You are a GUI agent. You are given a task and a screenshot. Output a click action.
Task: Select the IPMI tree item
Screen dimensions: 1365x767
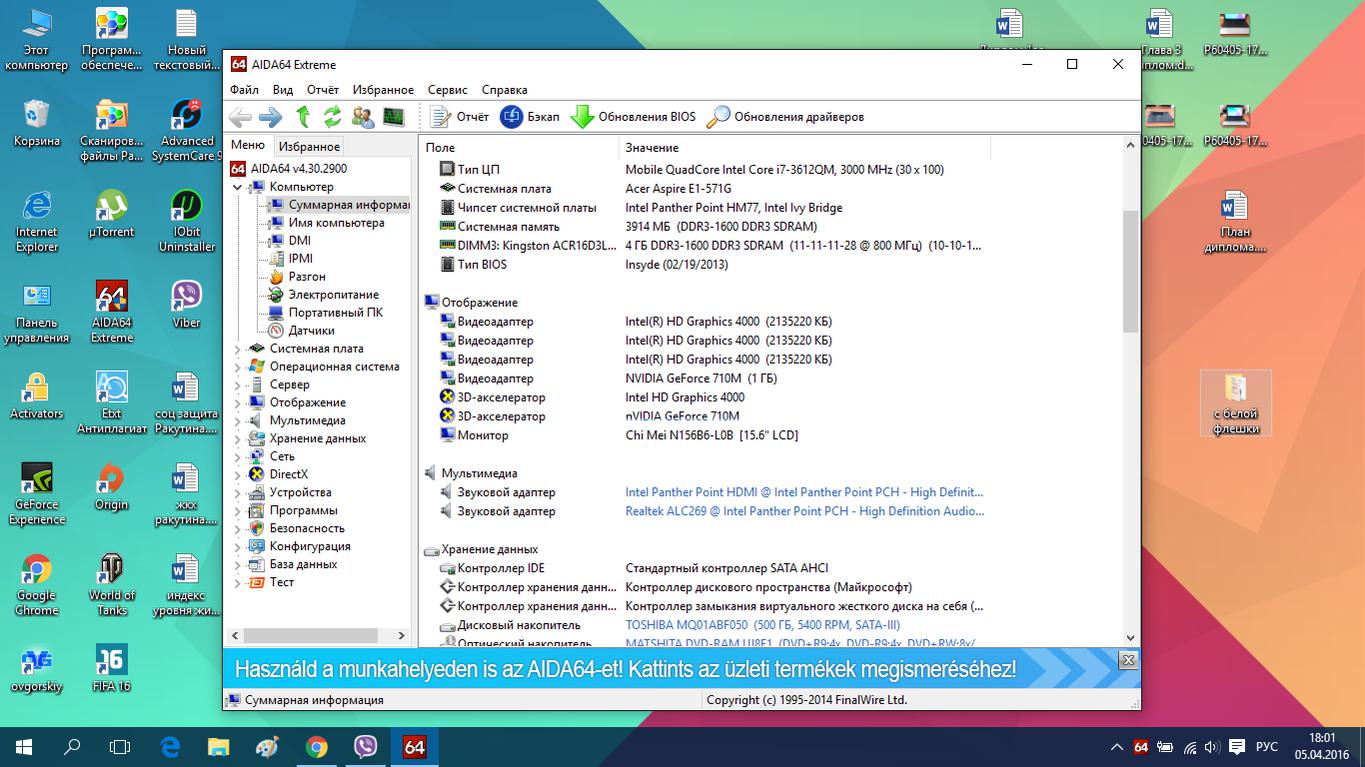(x=300, y=259)
